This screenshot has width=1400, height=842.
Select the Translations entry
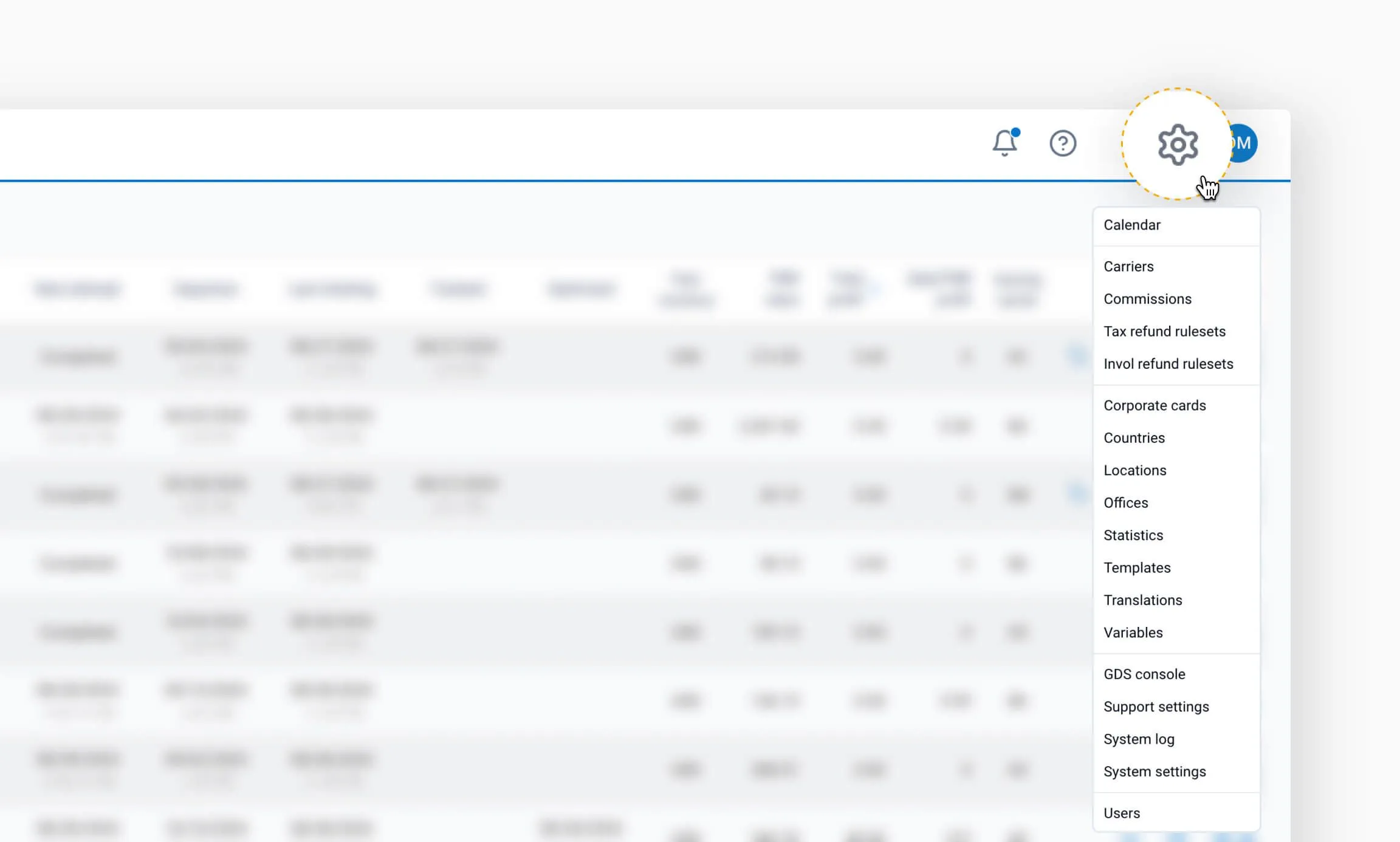coord(1142,600)
